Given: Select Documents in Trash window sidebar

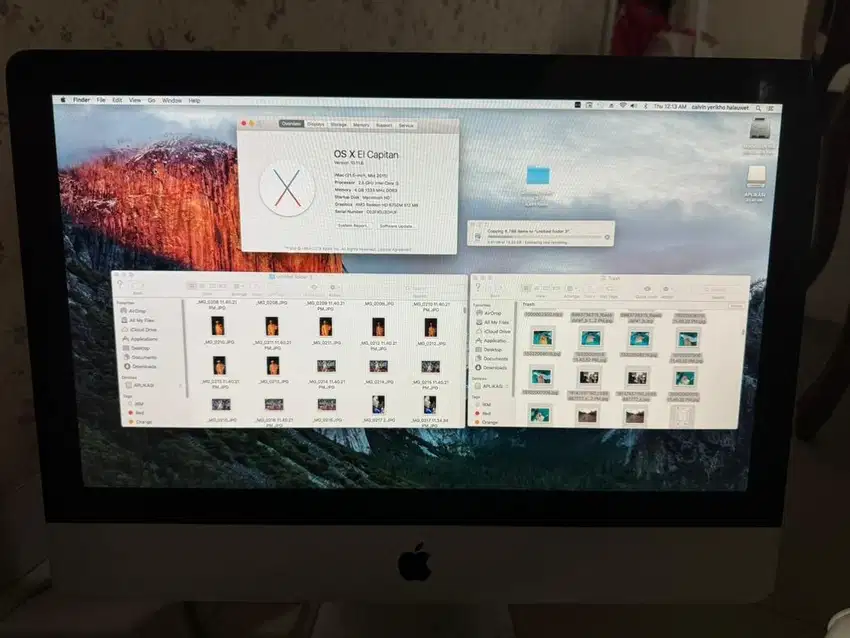Looking at the screenshot, I should [x=492, y=358].
